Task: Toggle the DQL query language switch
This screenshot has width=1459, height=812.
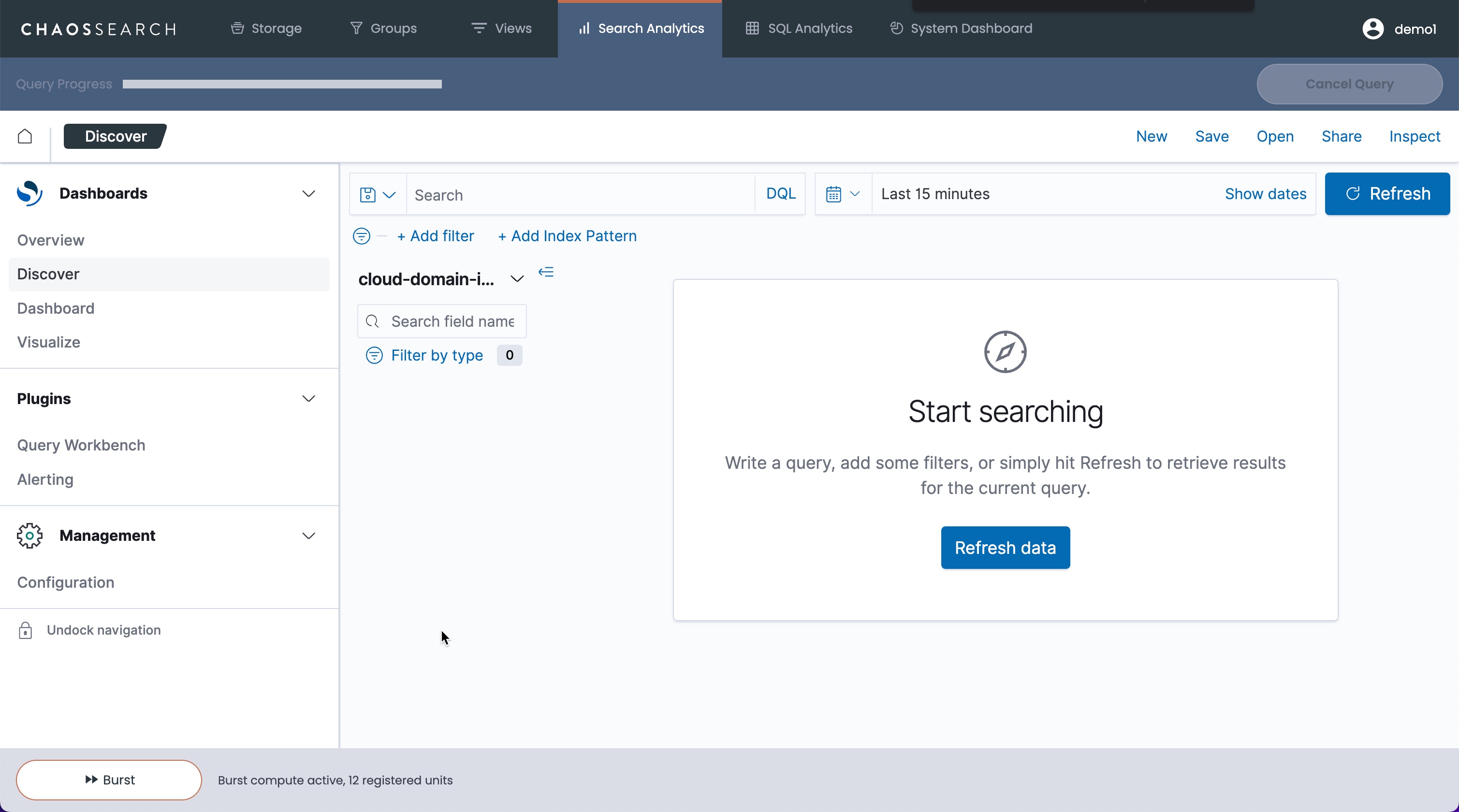Action: (780, 194)
